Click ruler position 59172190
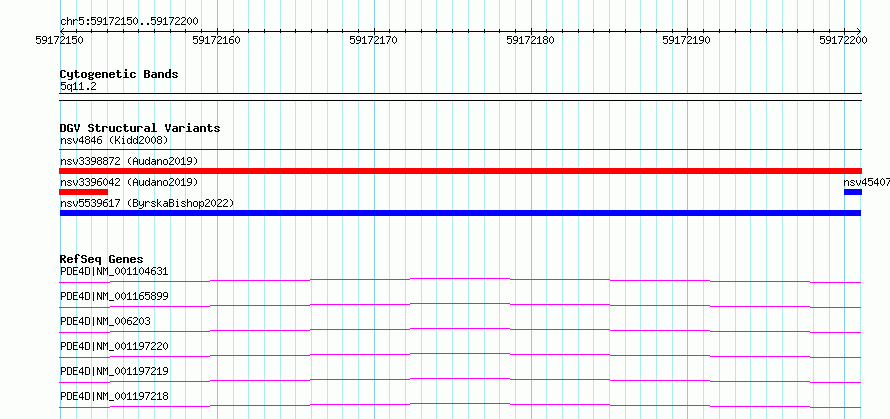The height and width of the screenshot is (419, 890). click(687, 41)
